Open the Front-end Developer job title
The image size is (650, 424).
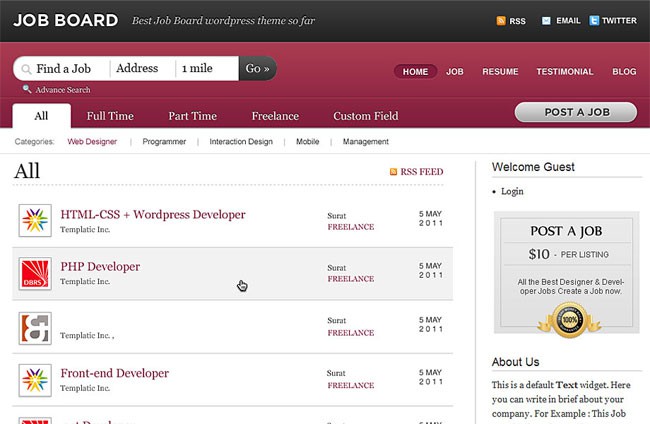[114, 373]
